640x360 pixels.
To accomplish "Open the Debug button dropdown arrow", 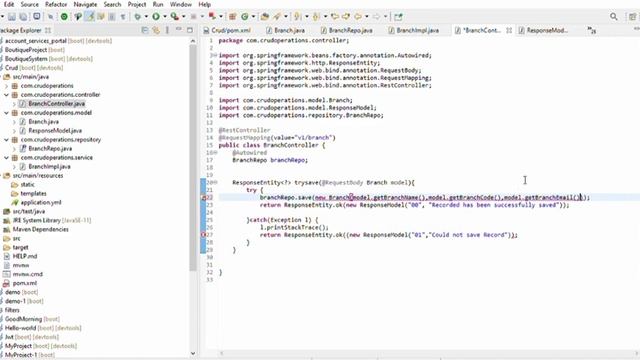I will point(146,17).
